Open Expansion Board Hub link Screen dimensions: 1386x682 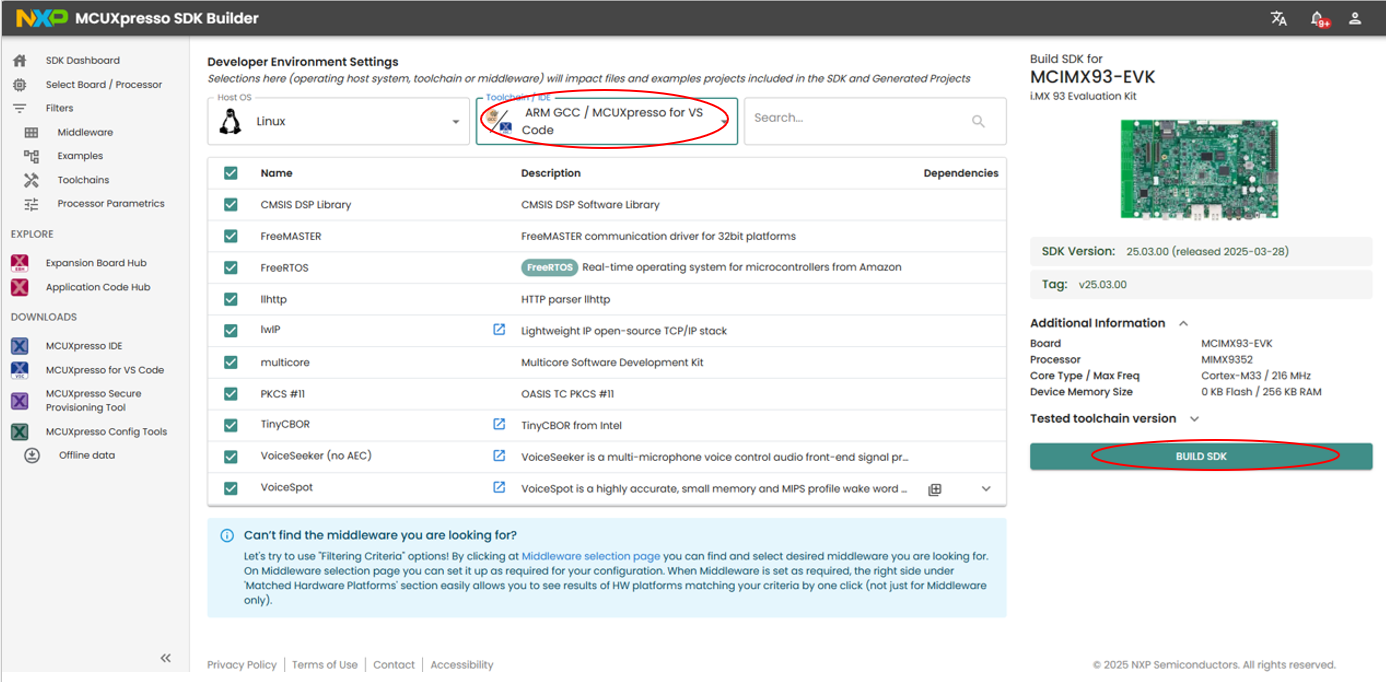point(96,263)
